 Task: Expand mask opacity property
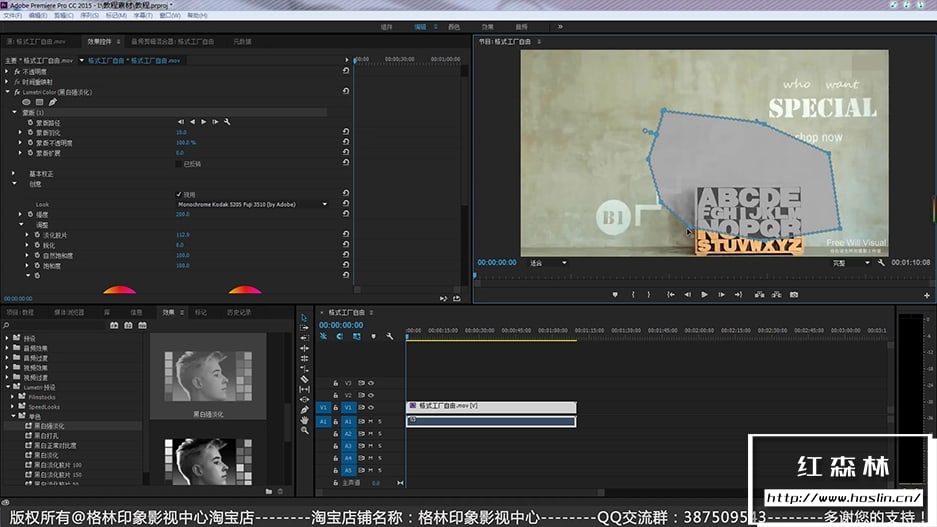20,143
